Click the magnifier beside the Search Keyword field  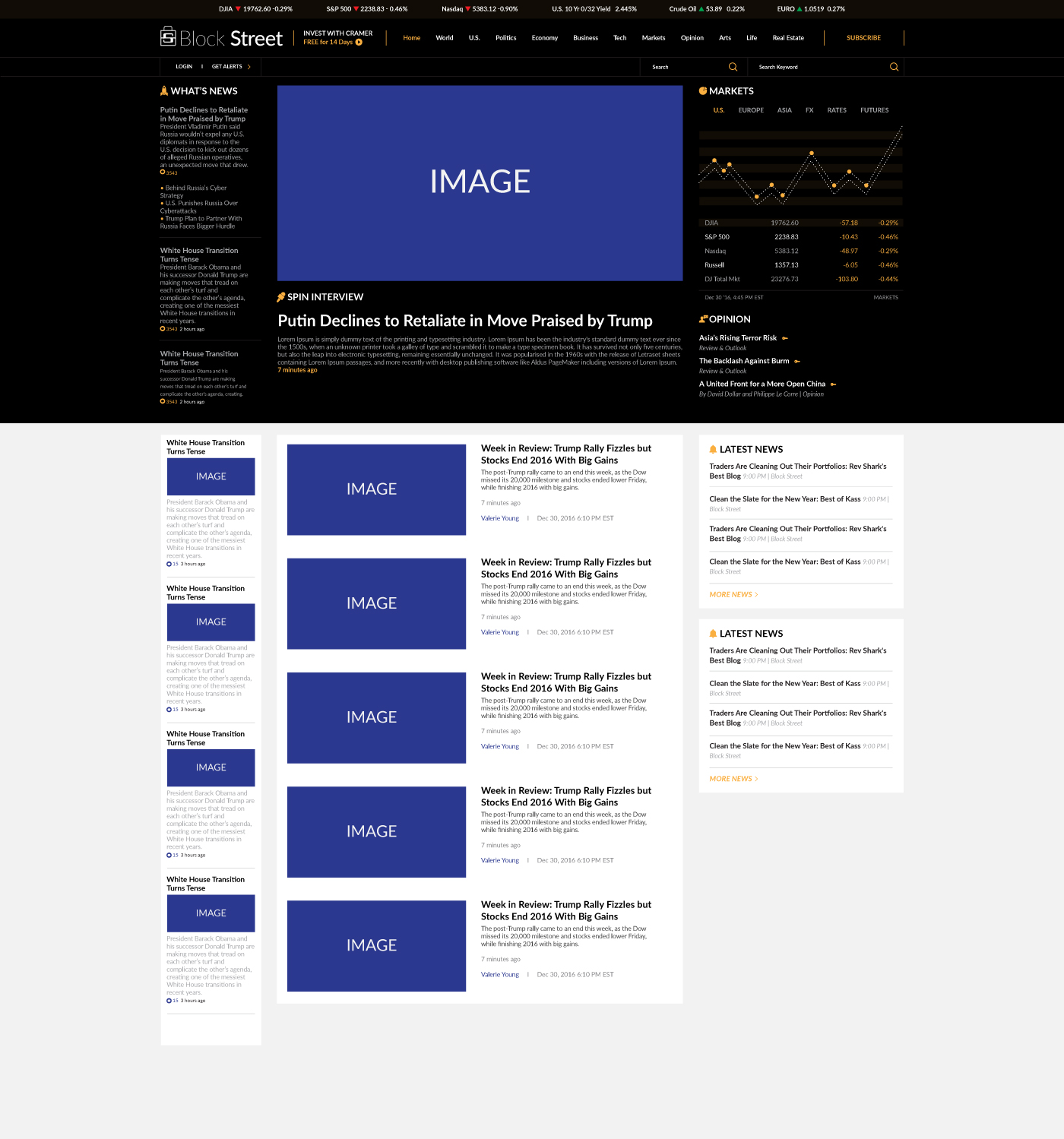coord(894,67)
